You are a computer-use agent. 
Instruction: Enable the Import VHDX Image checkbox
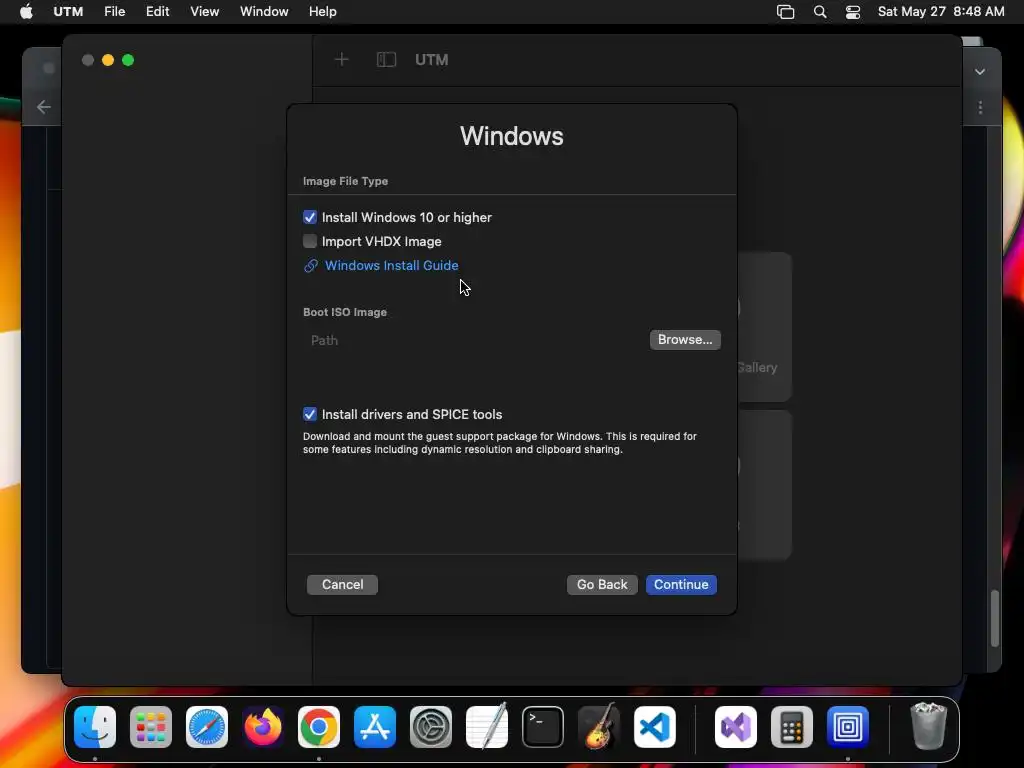click(x=310, y=242)
